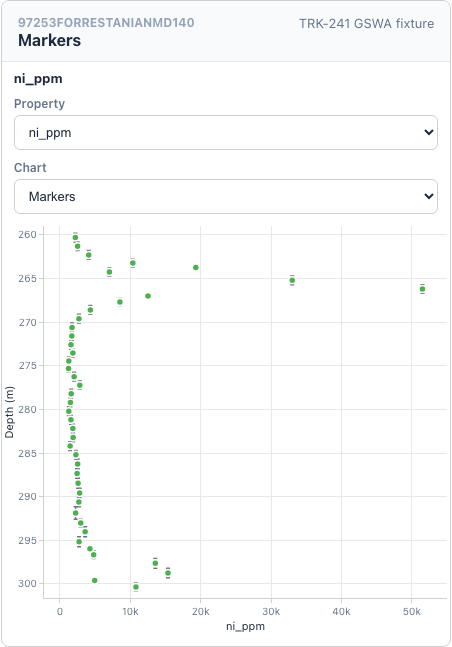The height and width of the screenshot is (647, 452).
Task: Click the 290 depth tick label
Action: point(28,496)
